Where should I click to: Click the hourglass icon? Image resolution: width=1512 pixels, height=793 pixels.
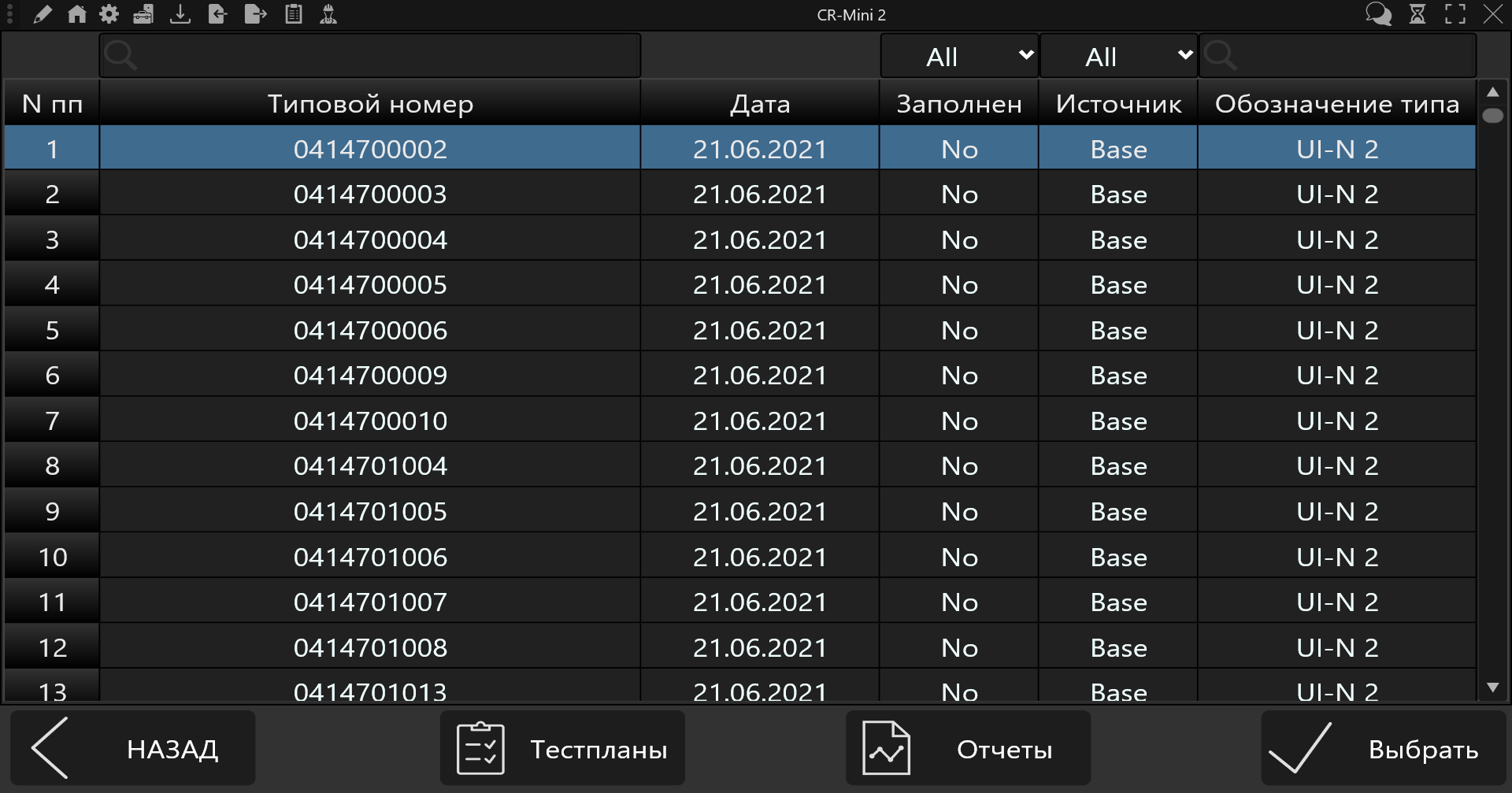tap(1417, 14)
